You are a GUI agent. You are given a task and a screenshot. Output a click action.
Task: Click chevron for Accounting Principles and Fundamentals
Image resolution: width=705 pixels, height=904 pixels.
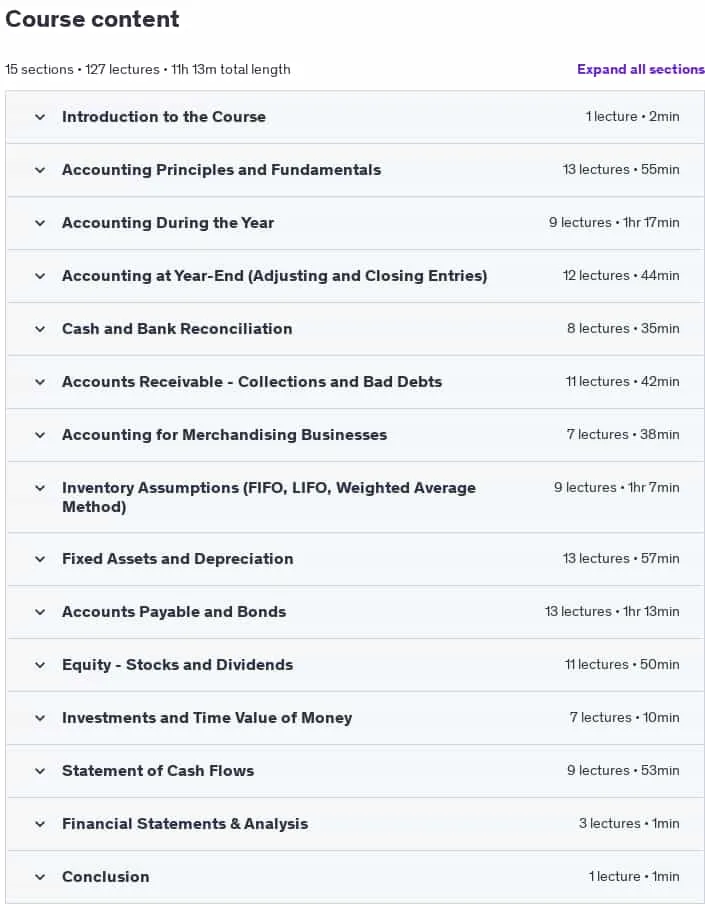pyautogui.click(x=40, y=170)
